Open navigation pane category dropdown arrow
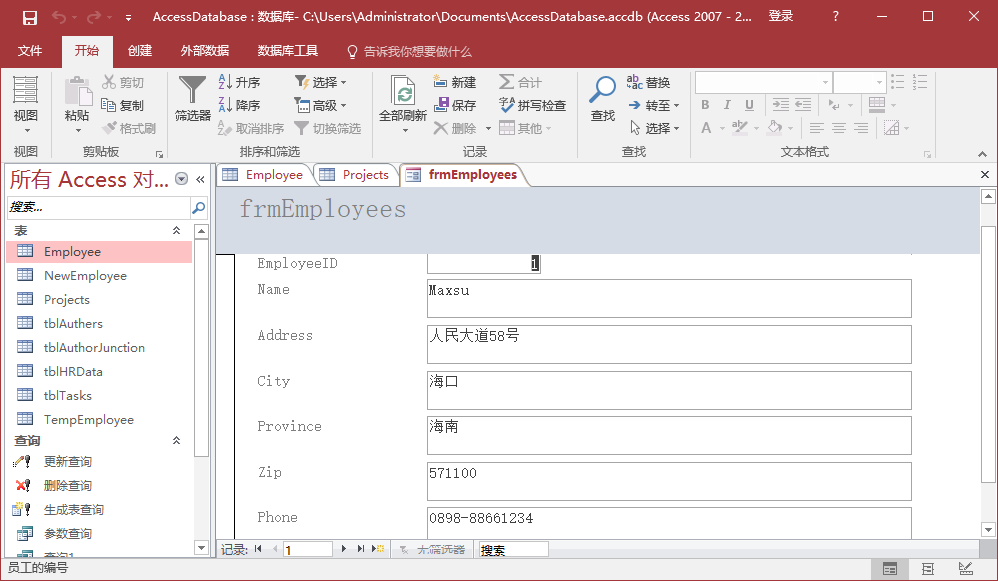The height and width of the screenshot is (581, 998). pyautogui.click(x=181, y=179)
